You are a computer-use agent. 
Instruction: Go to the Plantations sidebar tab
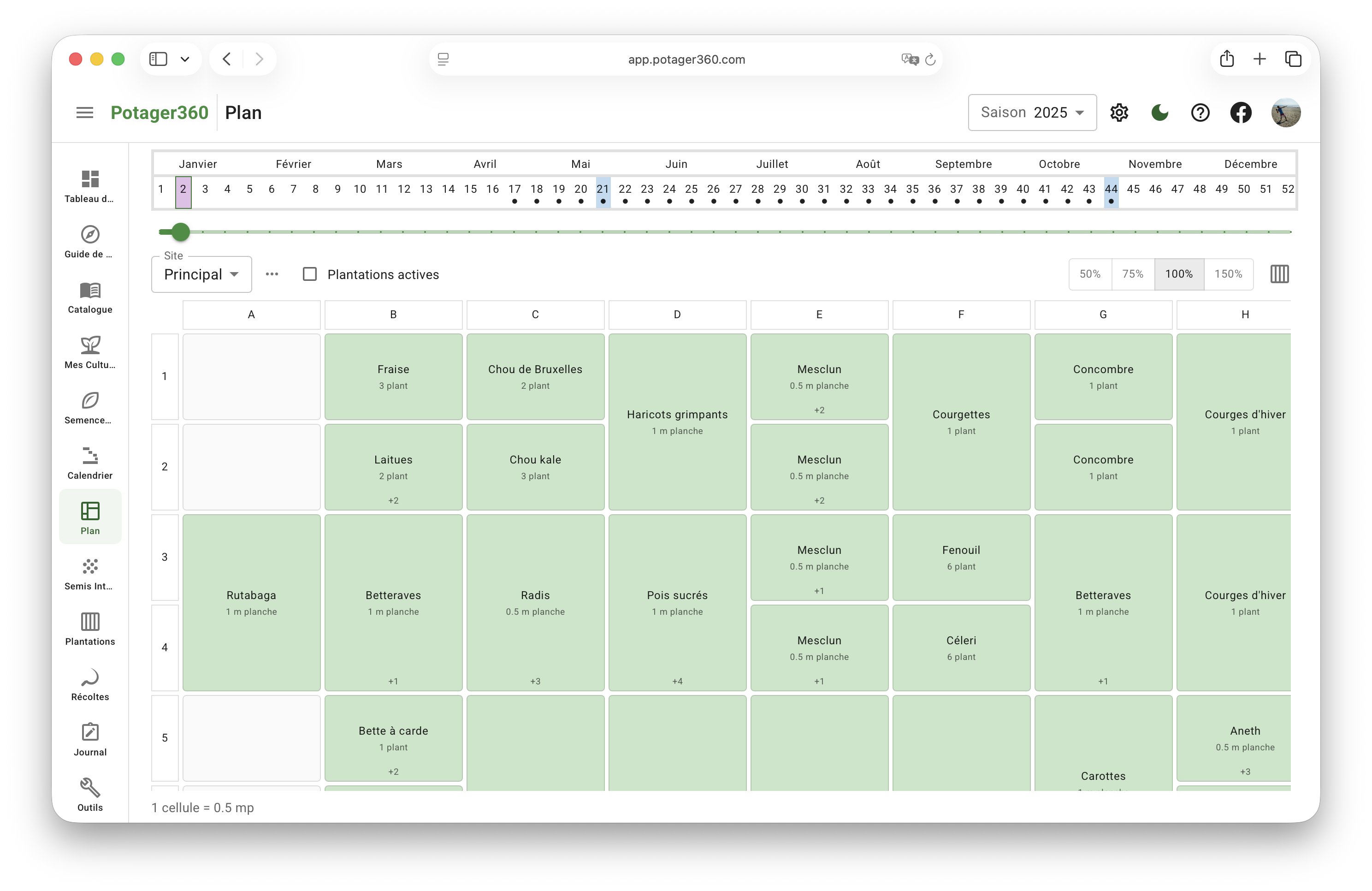[90, 628]
